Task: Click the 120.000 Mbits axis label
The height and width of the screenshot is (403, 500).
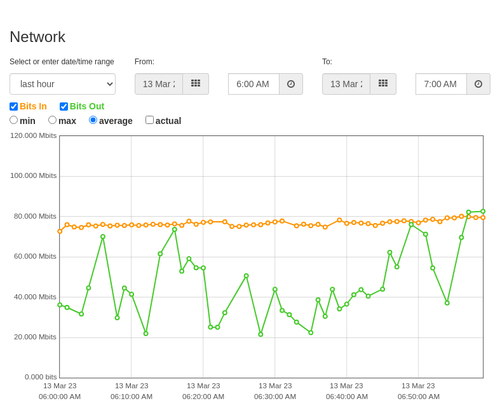Action: pyautogui.click(x=33, y=136)
